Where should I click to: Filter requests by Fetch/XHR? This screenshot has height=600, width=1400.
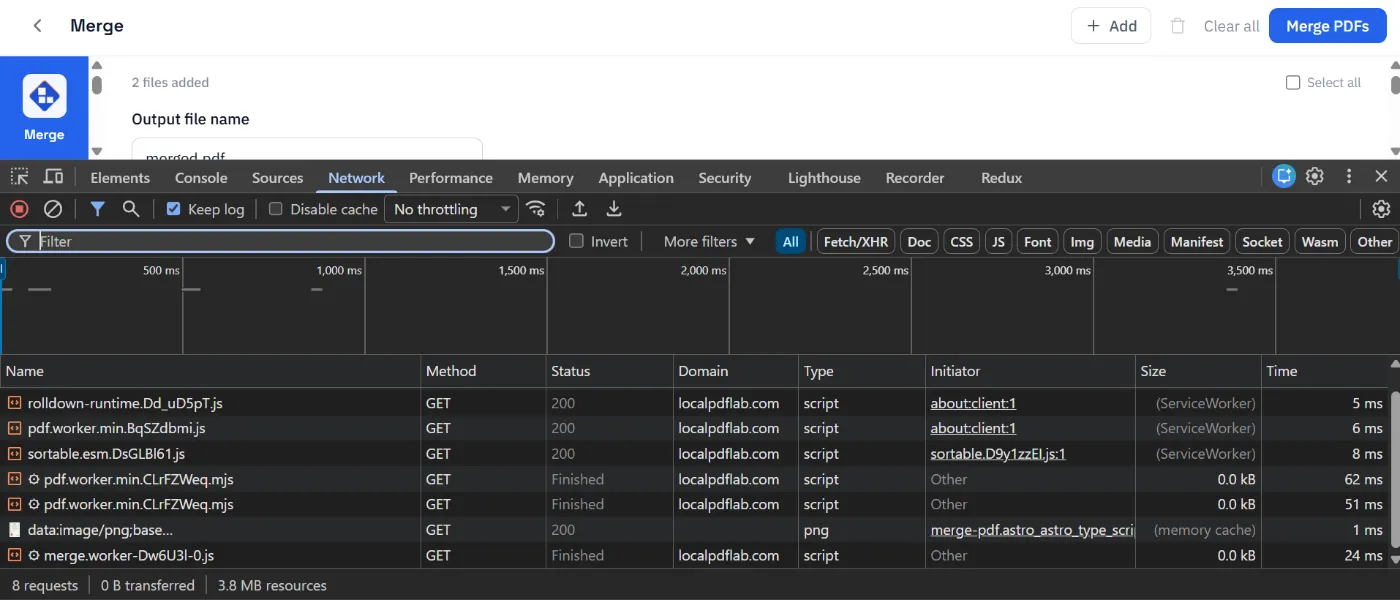(x=855, y=241)
